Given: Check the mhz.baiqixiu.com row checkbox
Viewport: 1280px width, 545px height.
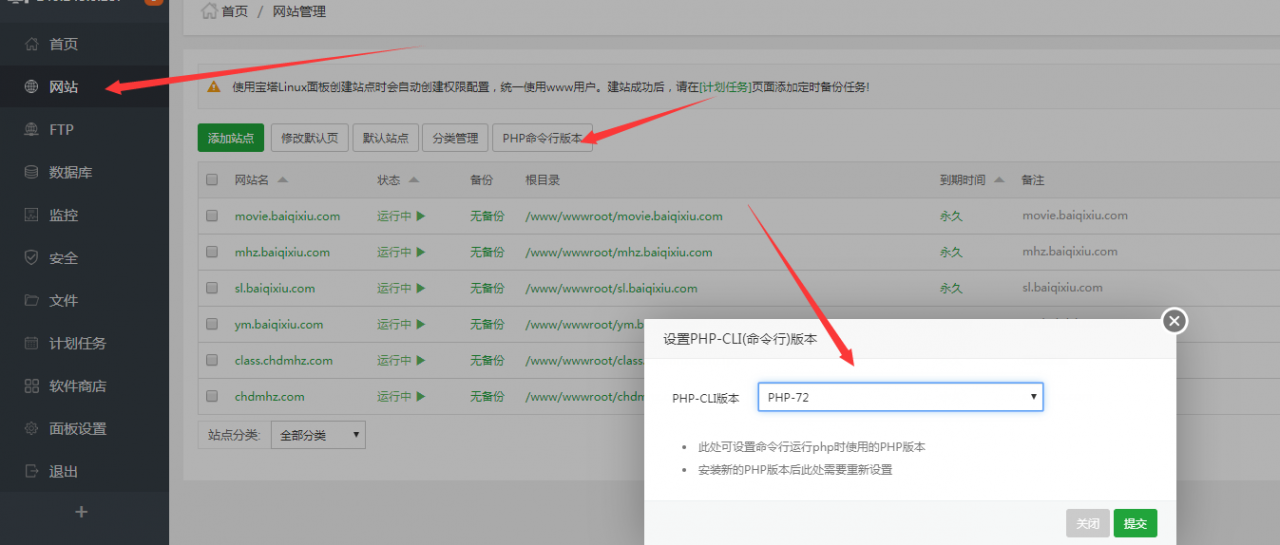Looking at the screenshot, I should tap(211, 252).
